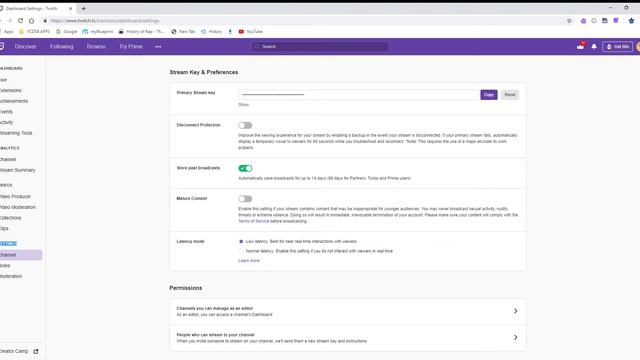Reset the primary stream key
This screenshot has height=360, width=640.
click(x=510, y=95)
